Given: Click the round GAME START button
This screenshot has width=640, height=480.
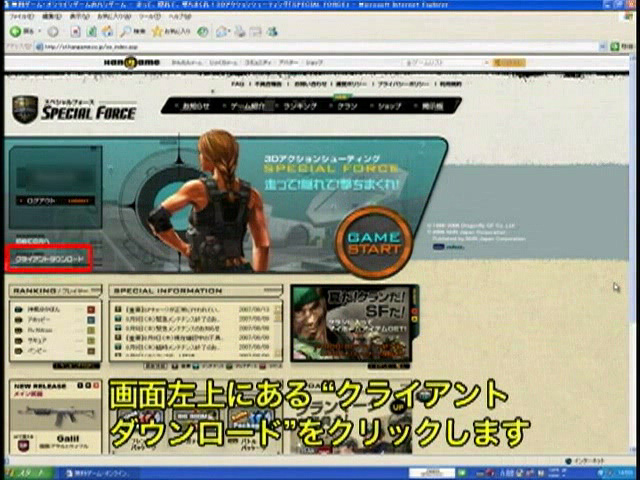Looking at the screenshot, I should coord(374,242).
